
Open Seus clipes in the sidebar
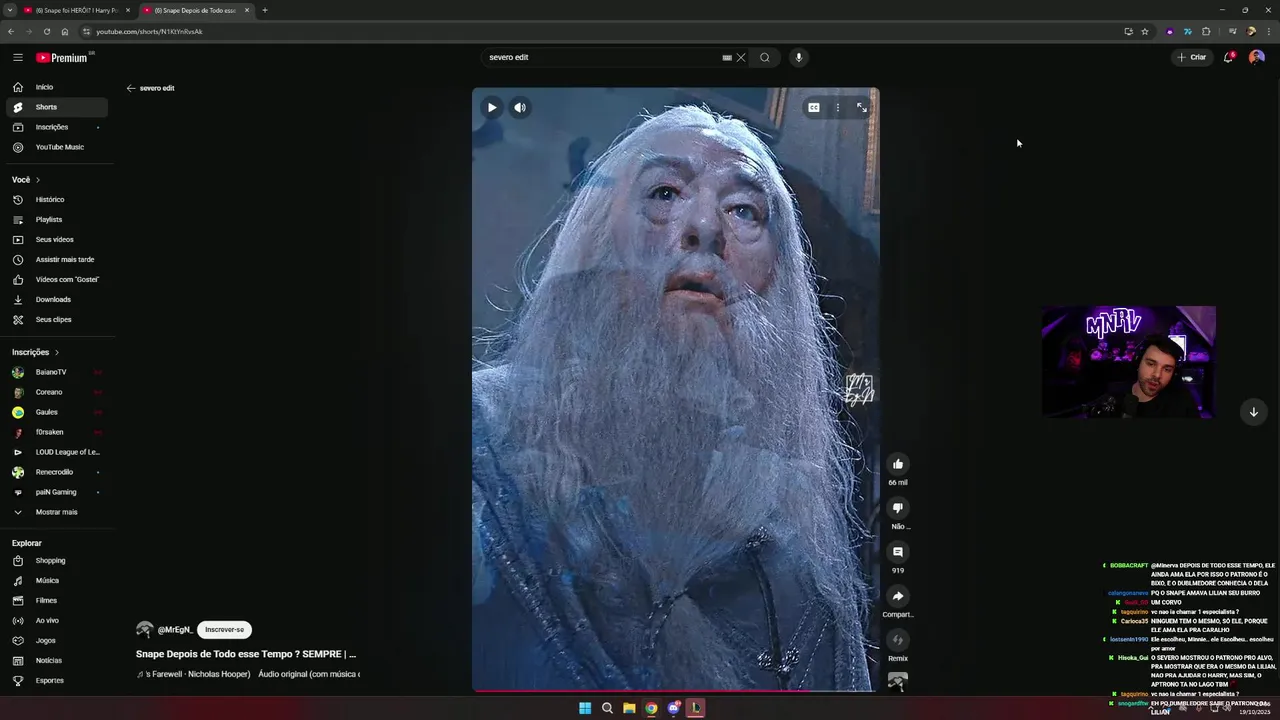coord(57,319)
